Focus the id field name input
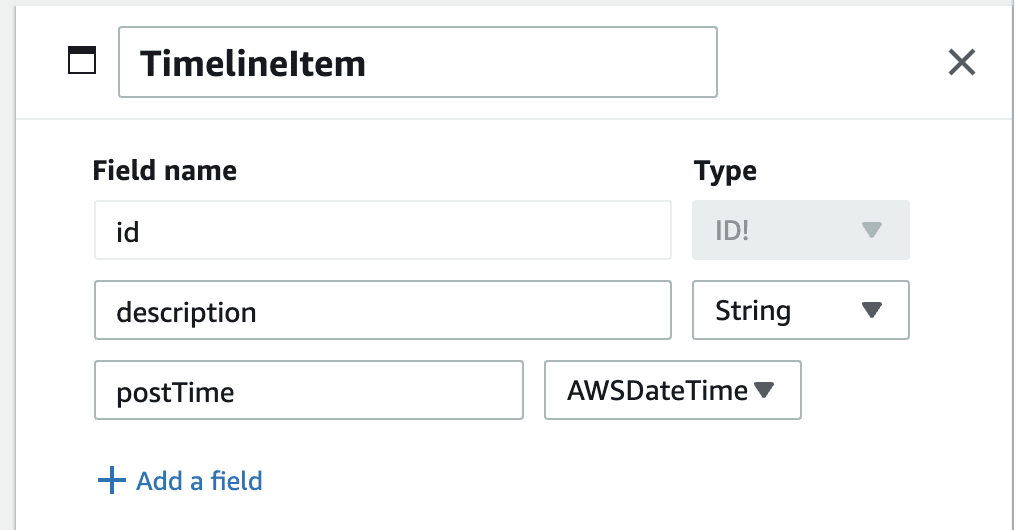Screen dimensions: 1016x530 pyautogui.click(x=383, y=230)
